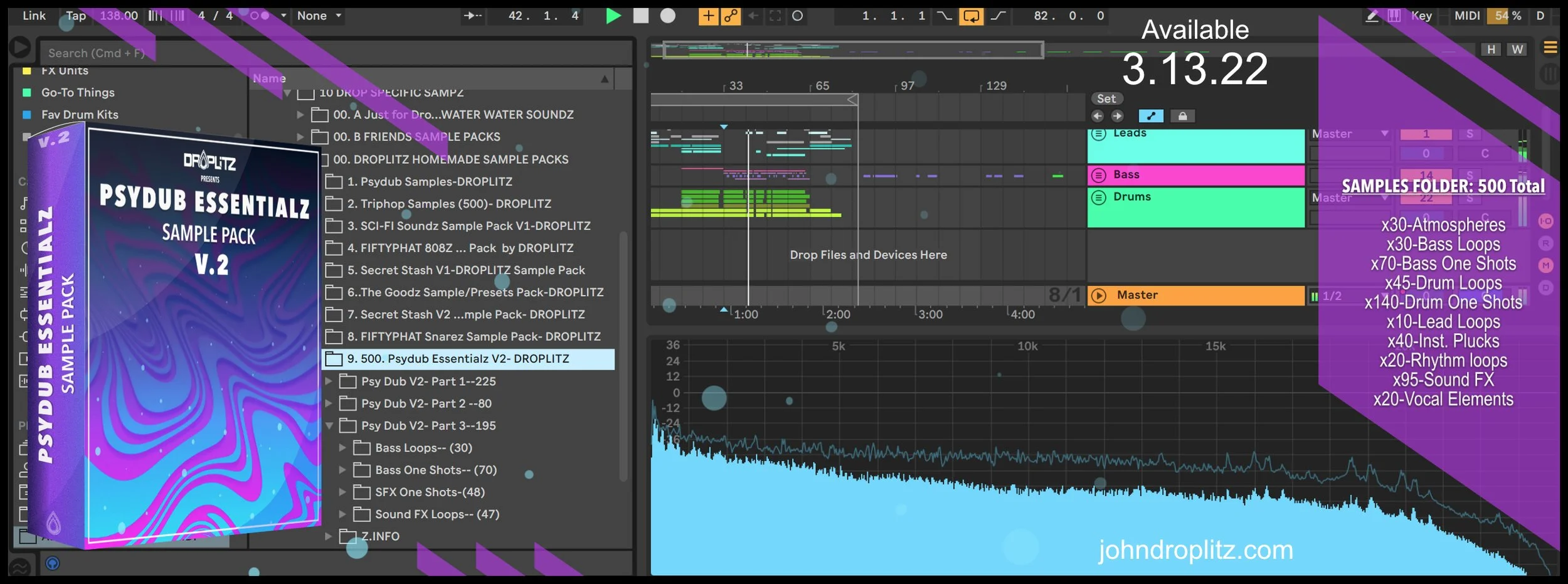This screenshot has width=1568, height=584.
Task: Toggle the Automation Arm button
Action: [x=731, y=16]
